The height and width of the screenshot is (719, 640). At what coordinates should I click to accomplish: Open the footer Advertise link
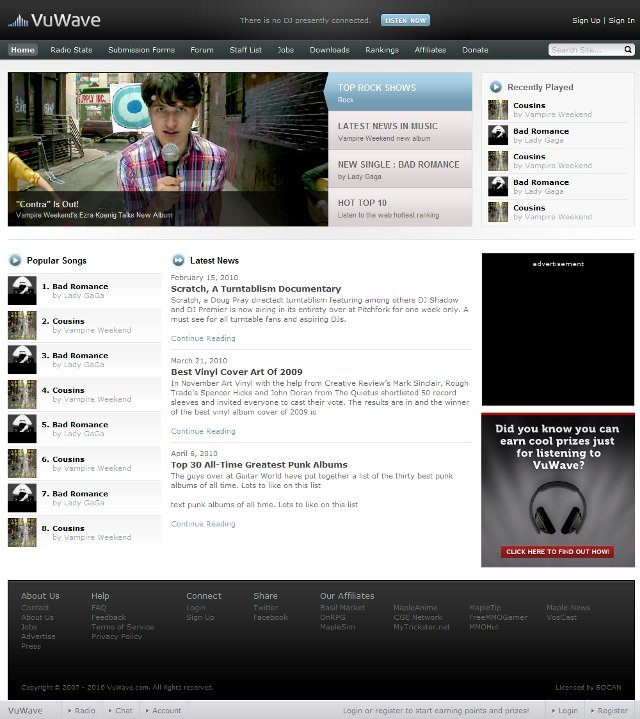coord(38,636)
